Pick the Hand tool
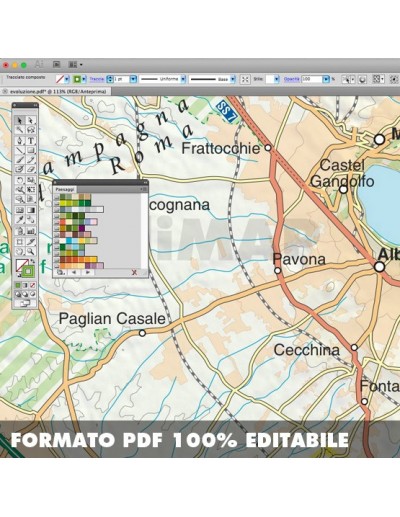Viewport: 400px width, 517px height. pos(20,251)
